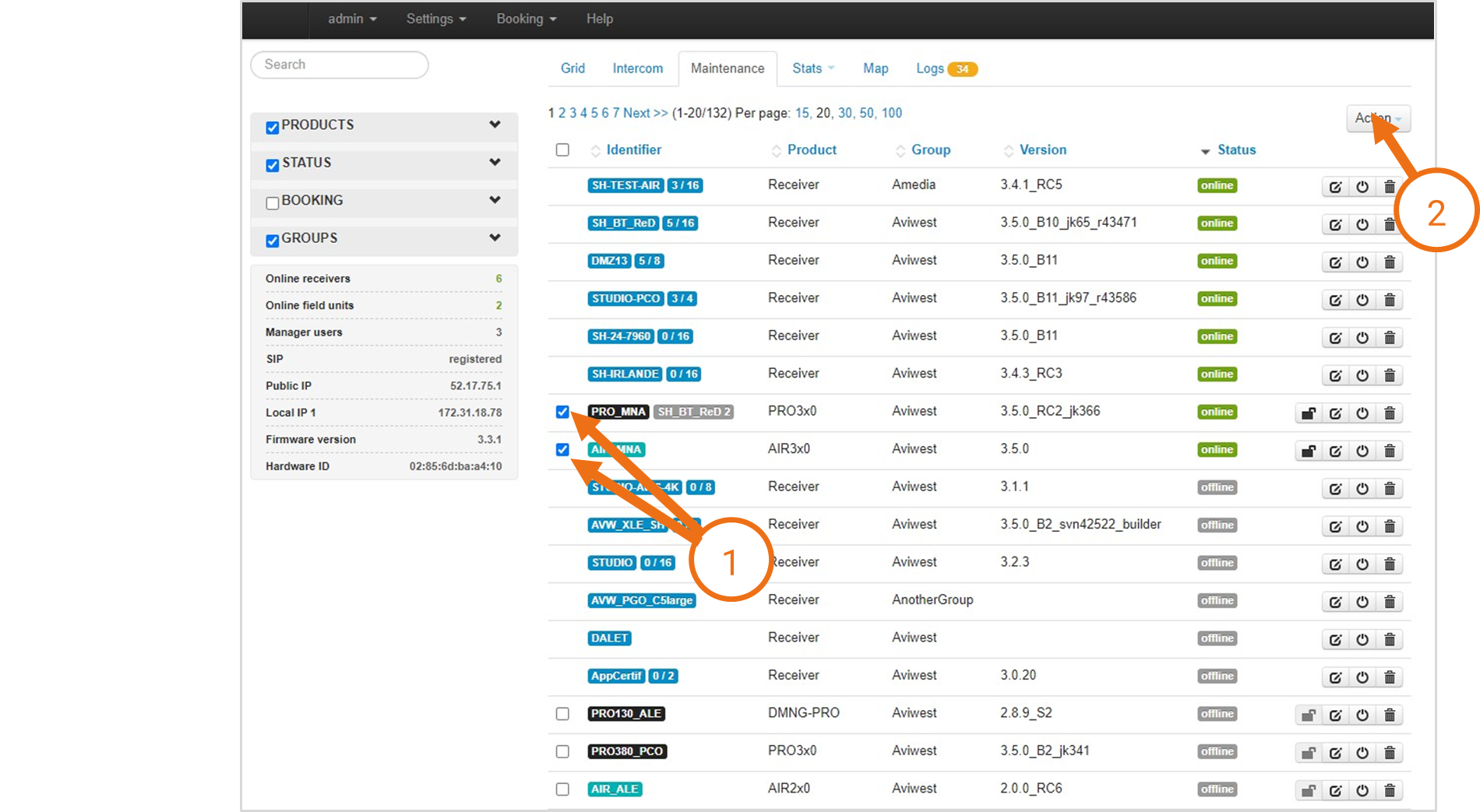Click the edit icon for PRO380_PCO row
1480x812 pixels.
1335,753
